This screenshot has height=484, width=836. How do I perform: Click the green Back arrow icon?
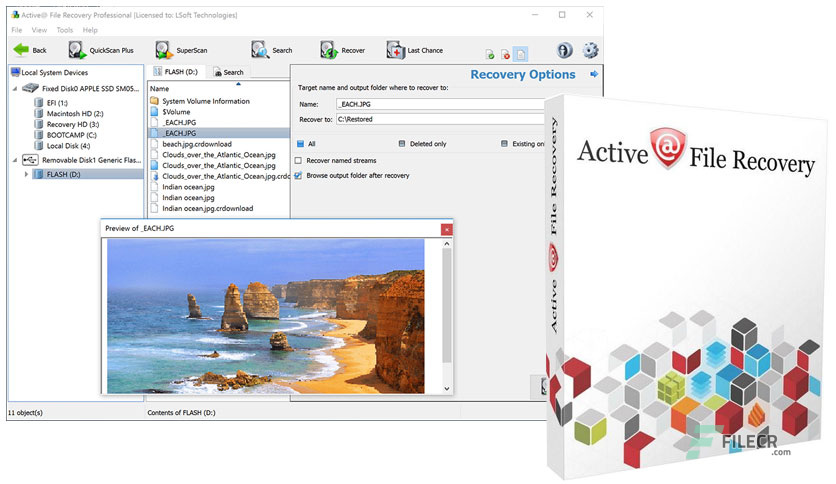point(21,50)
